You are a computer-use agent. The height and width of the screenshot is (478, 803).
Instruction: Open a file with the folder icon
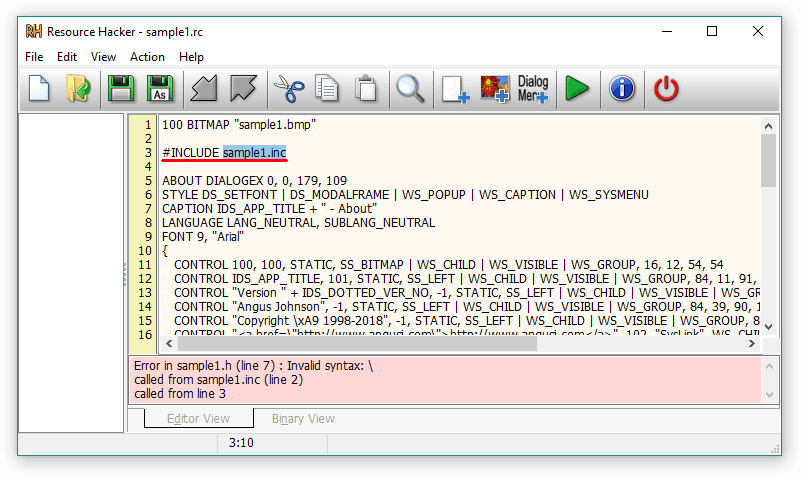[78, 89]
